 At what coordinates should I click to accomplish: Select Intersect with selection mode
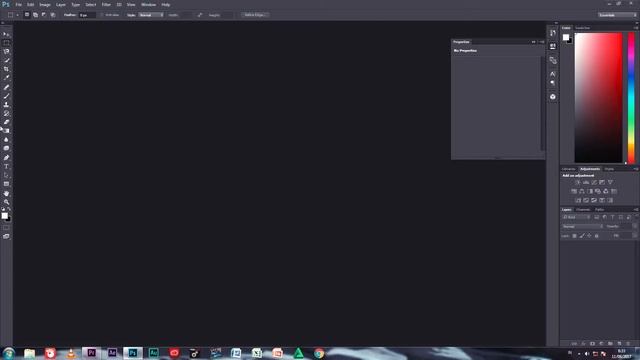click(x=53, y=15)
